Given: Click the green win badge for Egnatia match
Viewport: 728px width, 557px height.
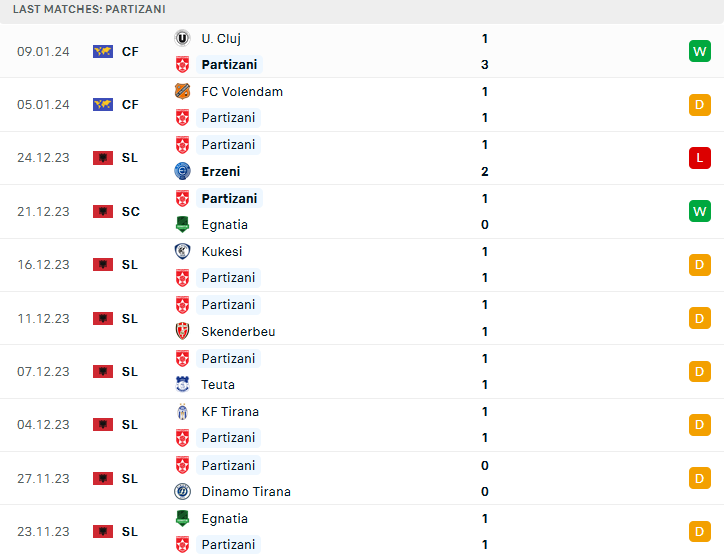Looking at the screenshot, I should (x=699, y=211).
